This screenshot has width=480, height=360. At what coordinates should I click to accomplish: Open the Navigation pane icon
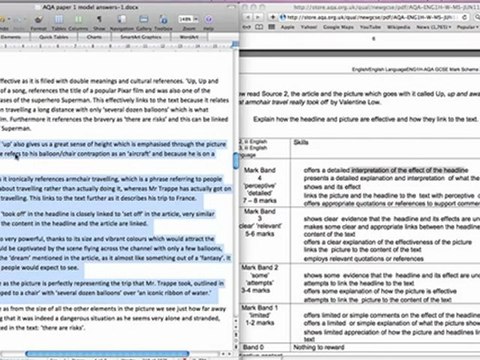tap(122, 20)
